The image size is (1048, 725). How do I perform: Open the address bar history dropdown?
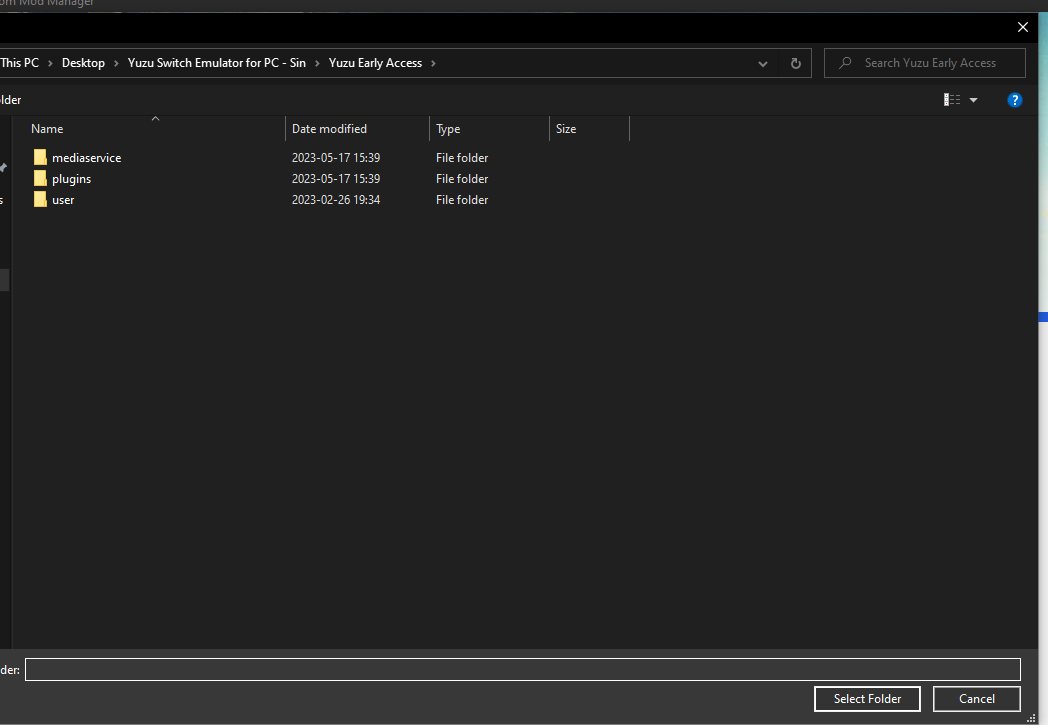762,63
